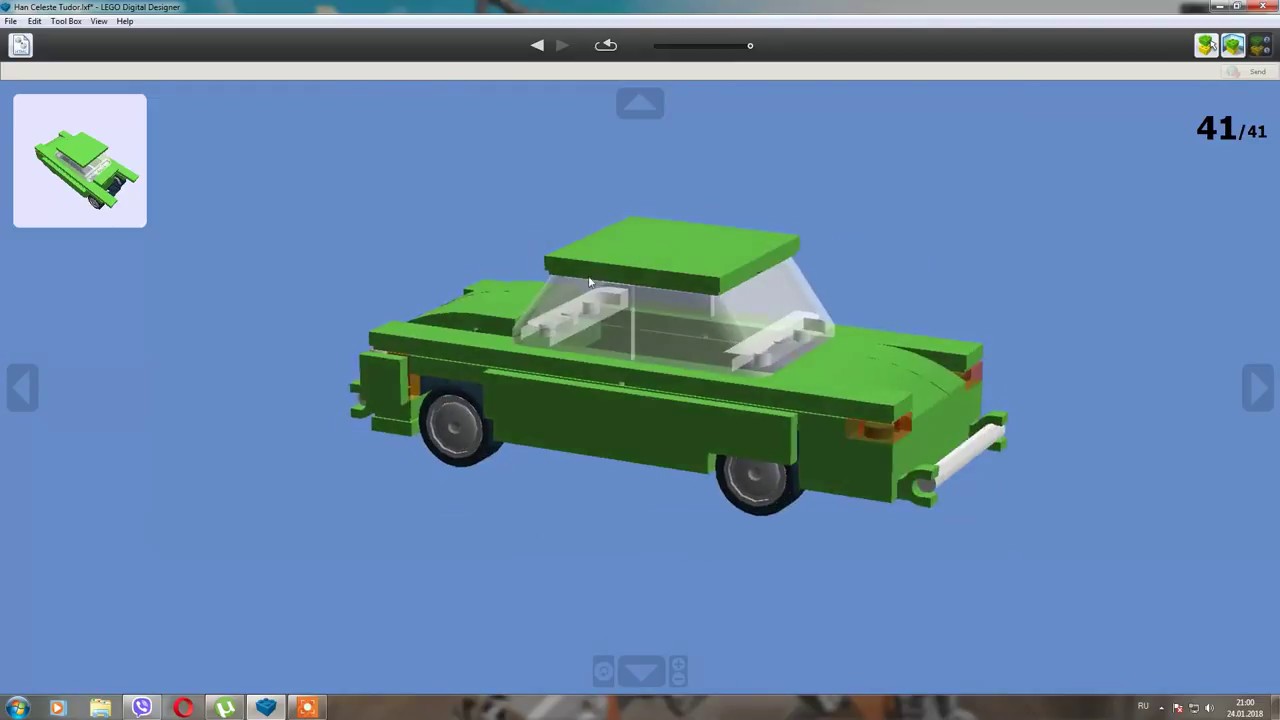Switch to Build mode icon
1280x720 pixels.
(1207, 45)
